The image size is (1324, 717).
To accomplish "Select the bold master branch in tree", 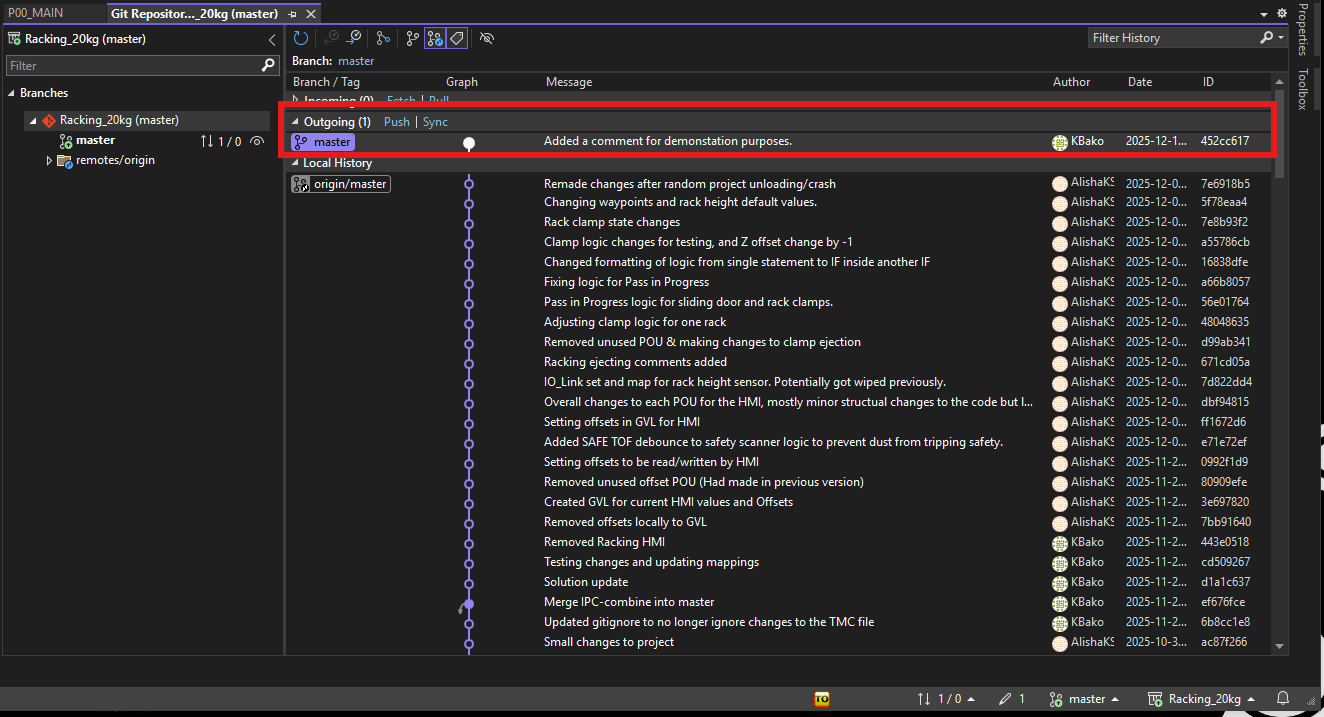I will [96, 141].
